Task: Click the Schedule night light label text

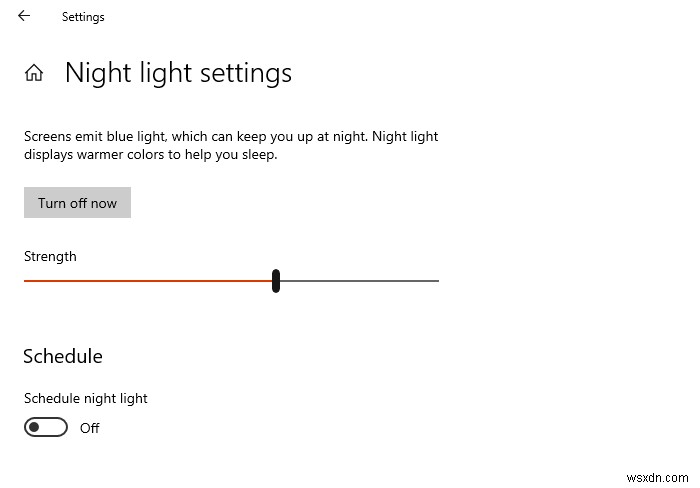Action: [x=85, y=398]
